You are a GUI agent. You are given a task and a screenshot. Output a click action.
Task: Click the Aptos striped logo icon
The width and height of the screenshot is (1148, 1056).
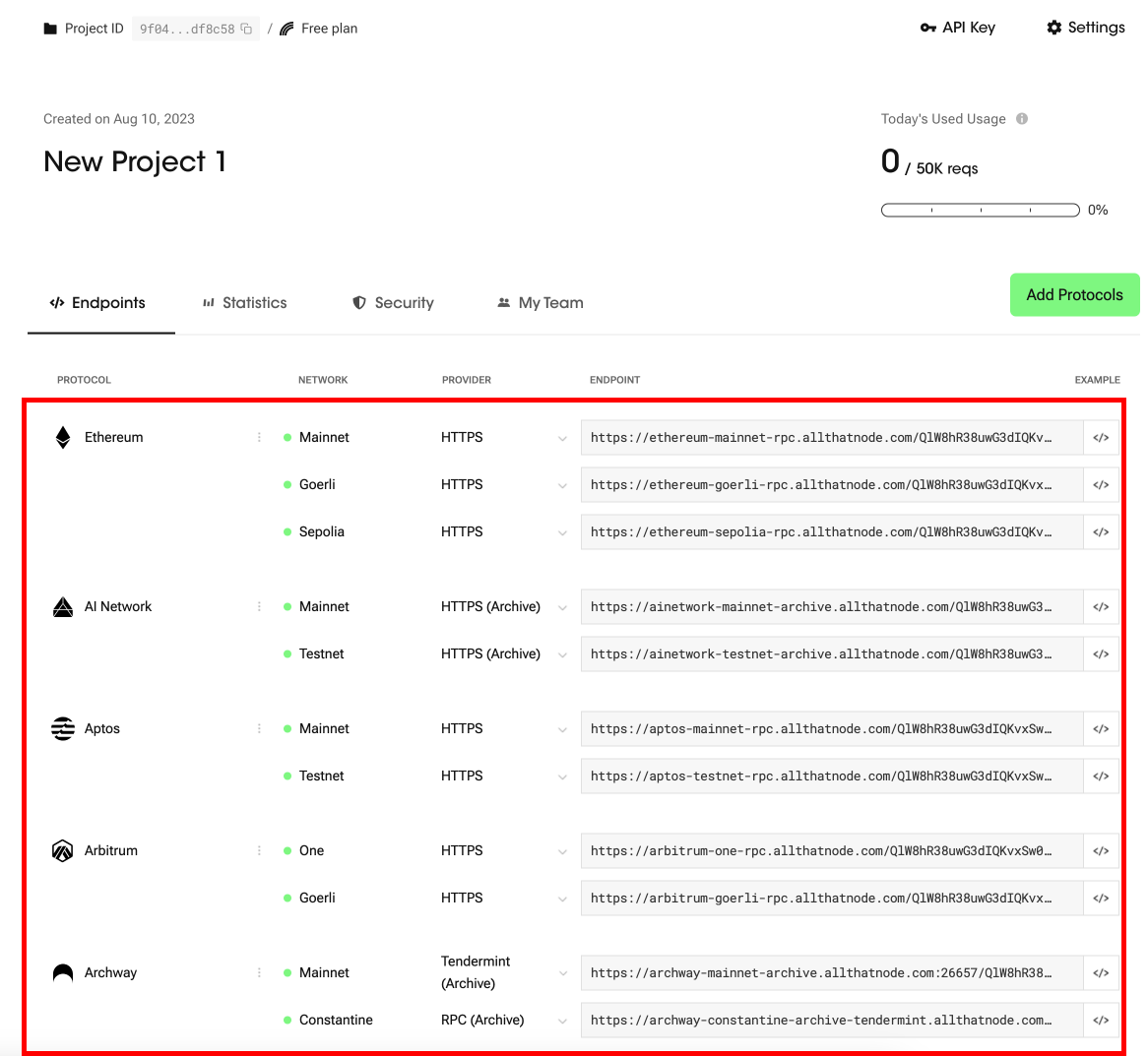63,729
